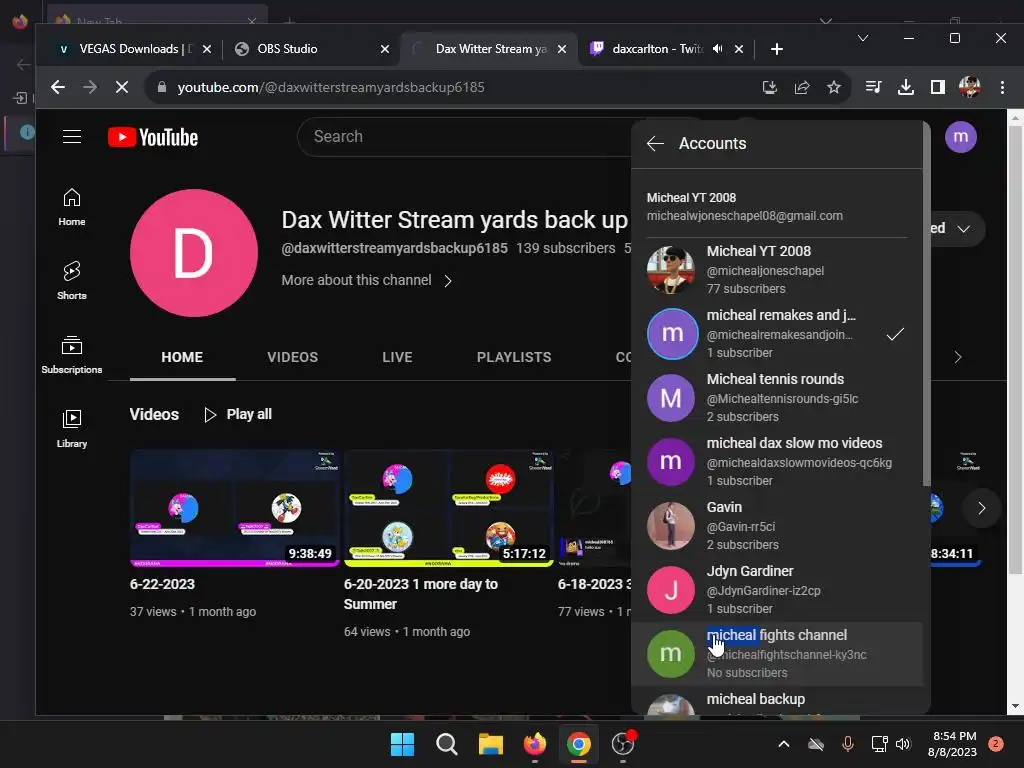Image resolution: width=1024 pixels, height=768 pixels.
Task: Open the VIDEOS channel tab
Action: click(x=293, y=357)
